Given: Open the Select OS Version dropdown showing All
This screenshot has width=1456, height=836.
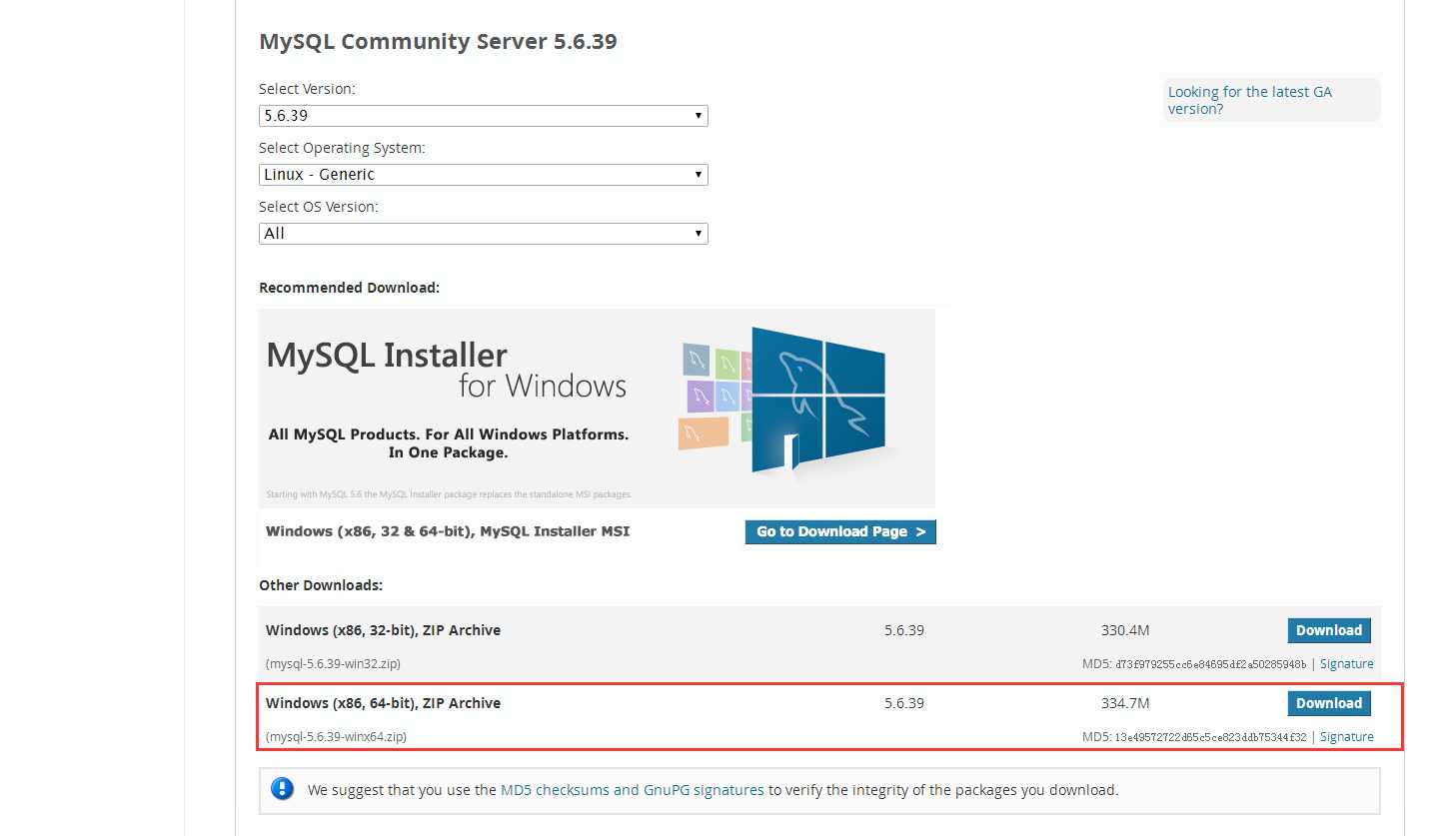Looking at the screenshot, I should (x=483, y=234).
